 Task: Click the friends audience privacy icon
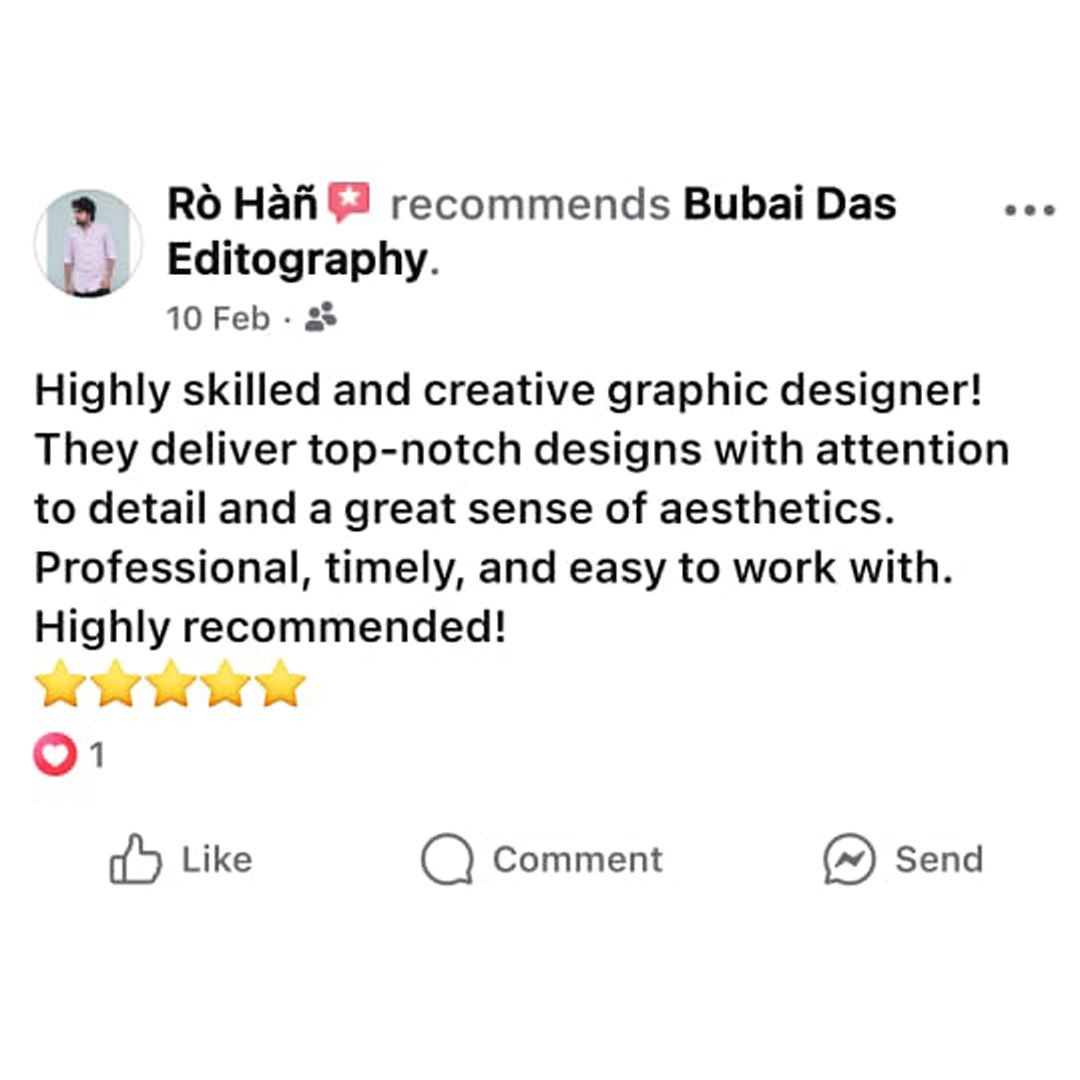[321, 317]
